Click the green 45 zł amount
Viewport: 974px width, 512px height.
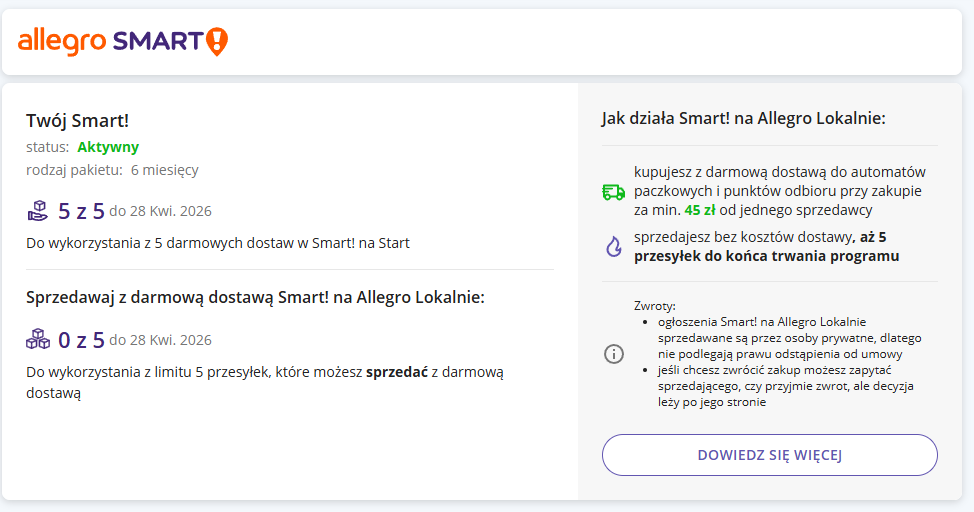click(699, 210)
